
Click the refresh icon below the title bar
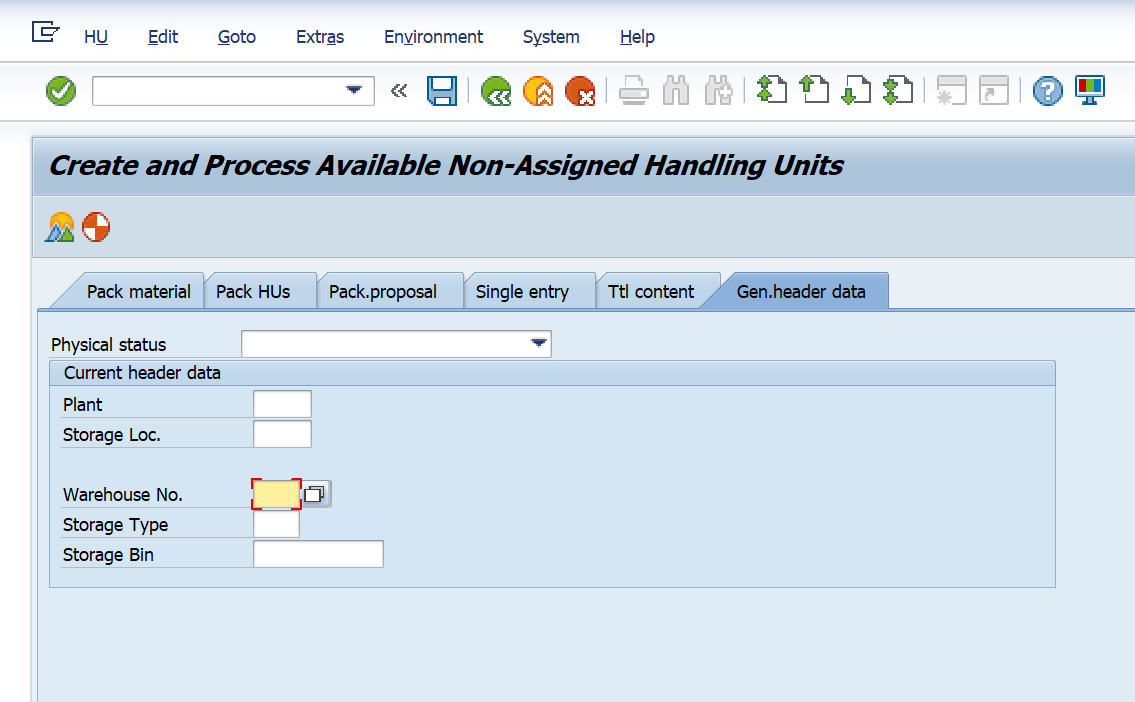pyautogui.click(x=58, y=227)
